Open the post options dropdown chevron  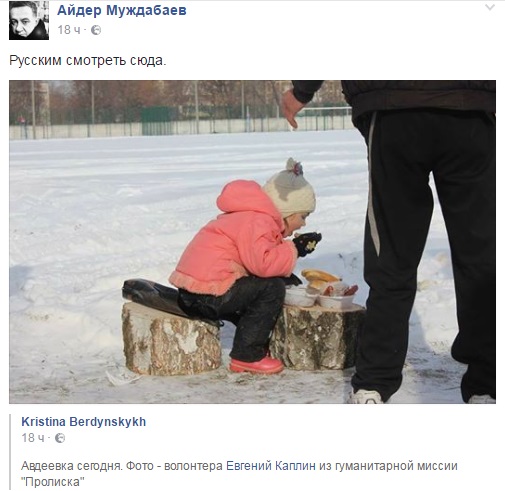490,7
